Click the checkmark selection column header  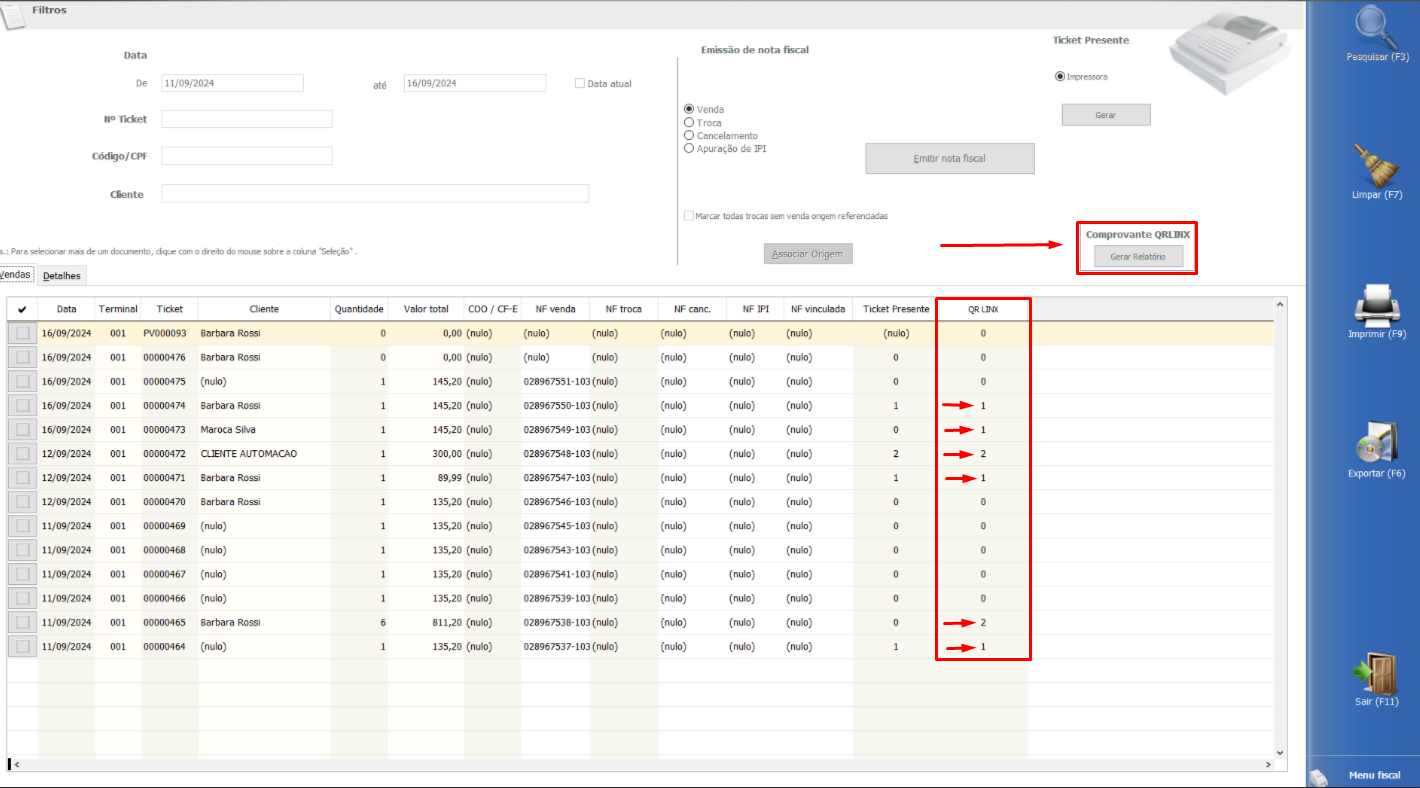tap(22, 309)
